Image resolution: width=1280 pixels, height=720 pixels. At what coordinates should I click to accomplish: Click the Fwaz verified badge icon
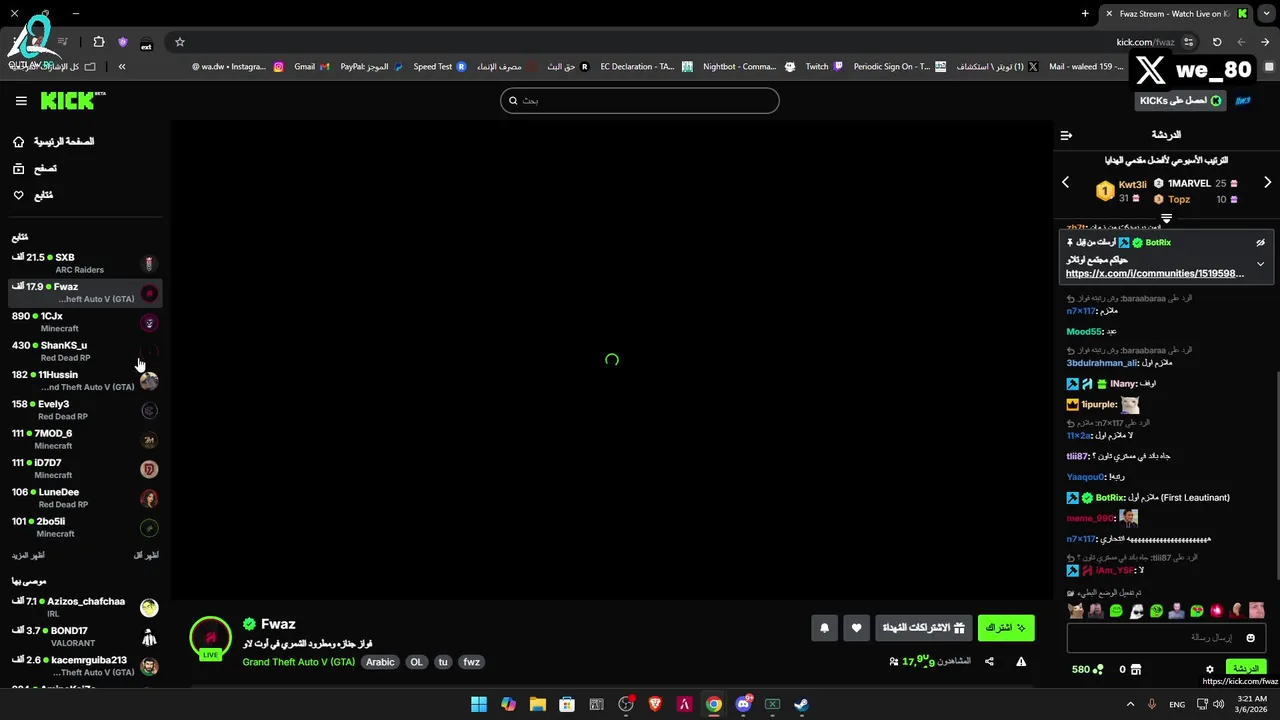pos(249,624)
